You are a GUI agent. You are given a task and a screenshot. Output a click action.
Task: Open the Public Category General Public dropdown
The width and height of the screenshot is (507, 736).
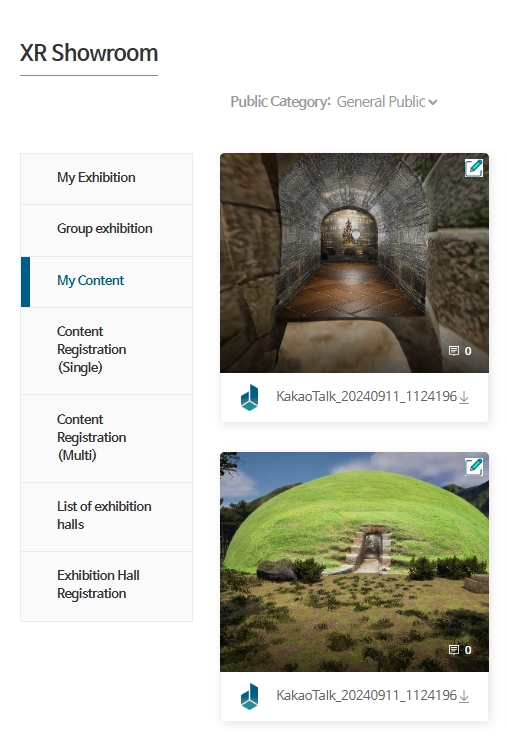[387, 102]
